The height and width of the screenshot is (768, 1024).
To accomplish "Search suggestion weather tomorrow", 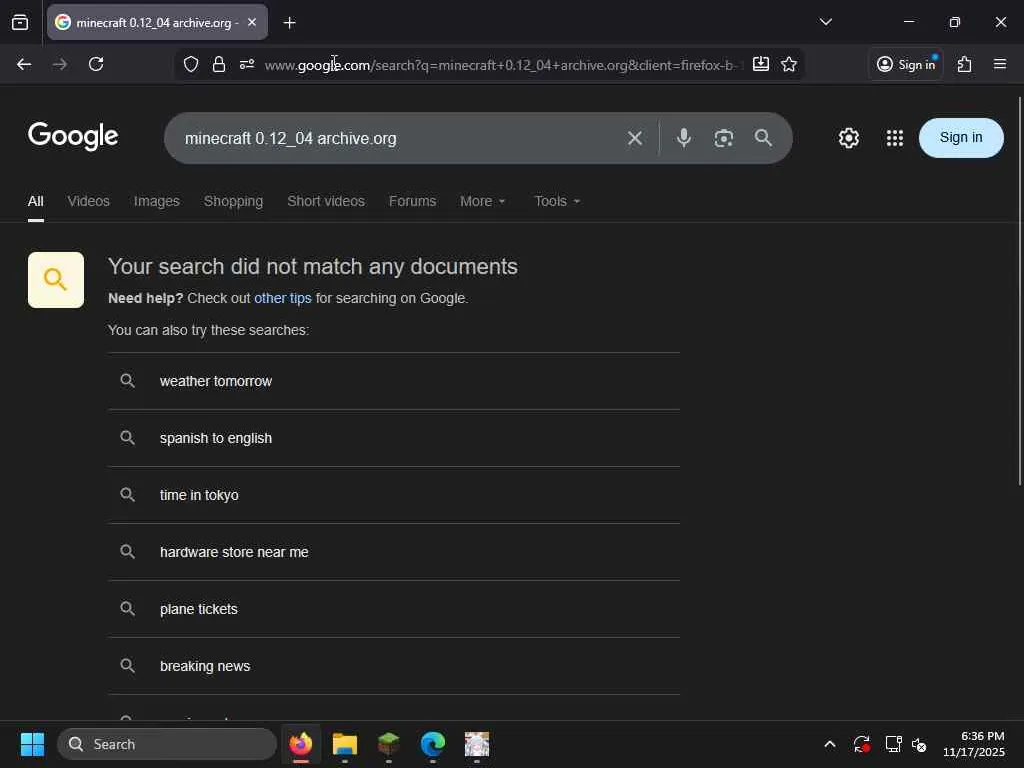I will click(394, 381).
